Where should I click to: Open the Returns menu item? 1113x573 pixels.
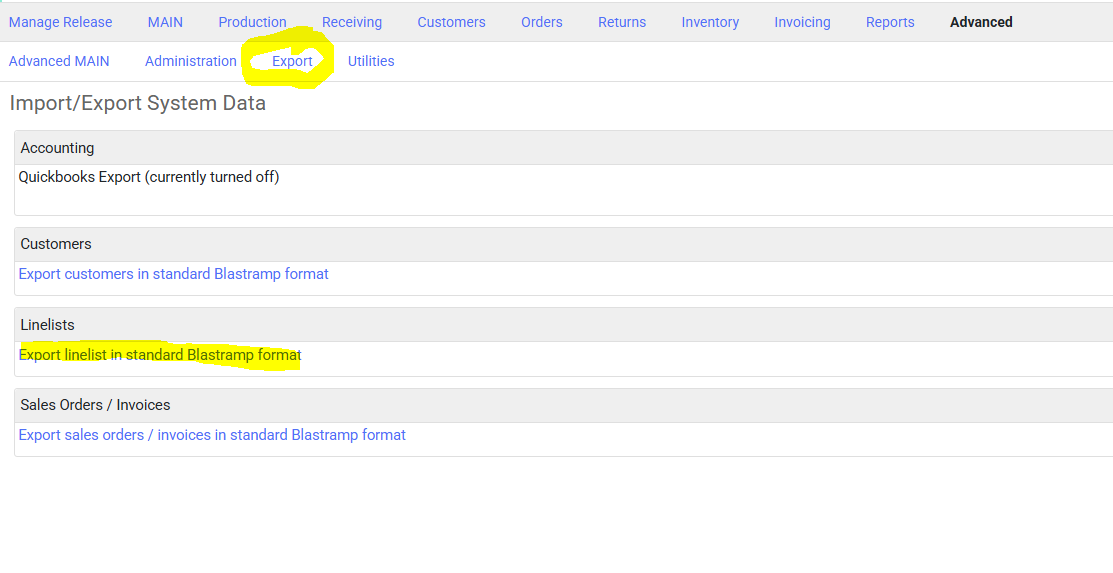click(x=622, y=22)
